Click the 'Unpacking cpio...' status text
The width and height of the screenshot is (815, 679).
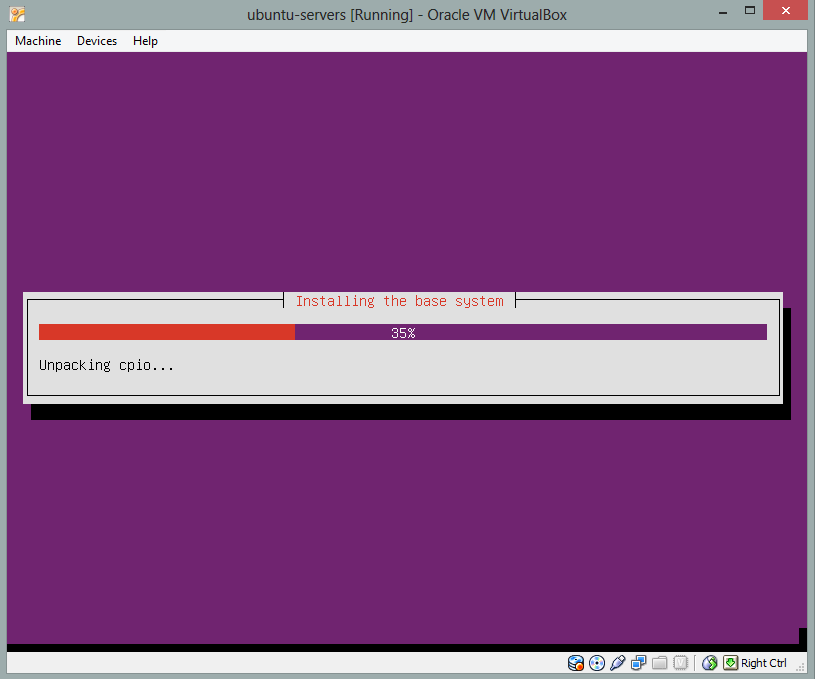pos(106,365)
